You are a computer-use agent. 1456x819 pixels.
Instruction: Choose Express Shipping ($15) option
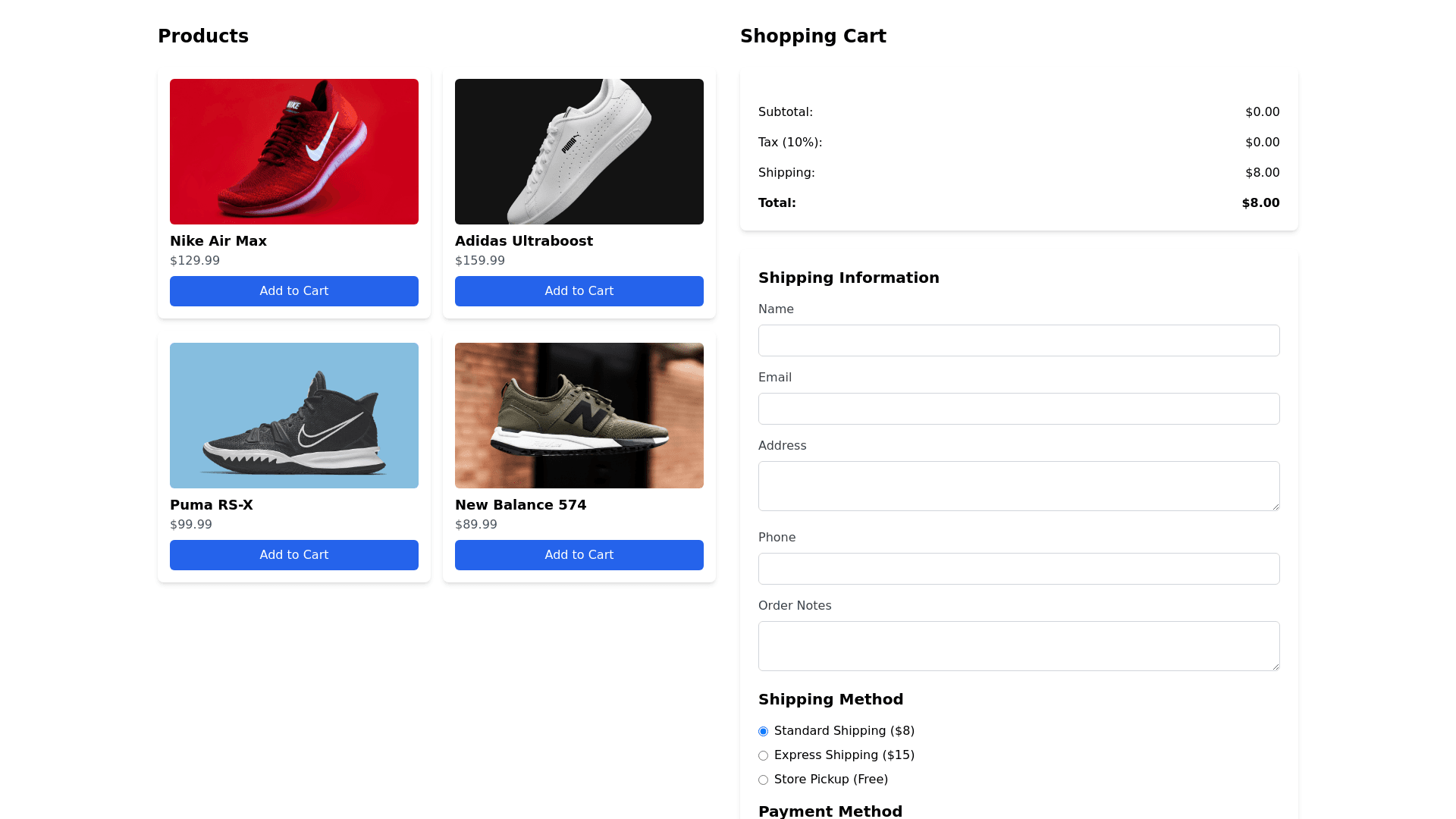763,756
